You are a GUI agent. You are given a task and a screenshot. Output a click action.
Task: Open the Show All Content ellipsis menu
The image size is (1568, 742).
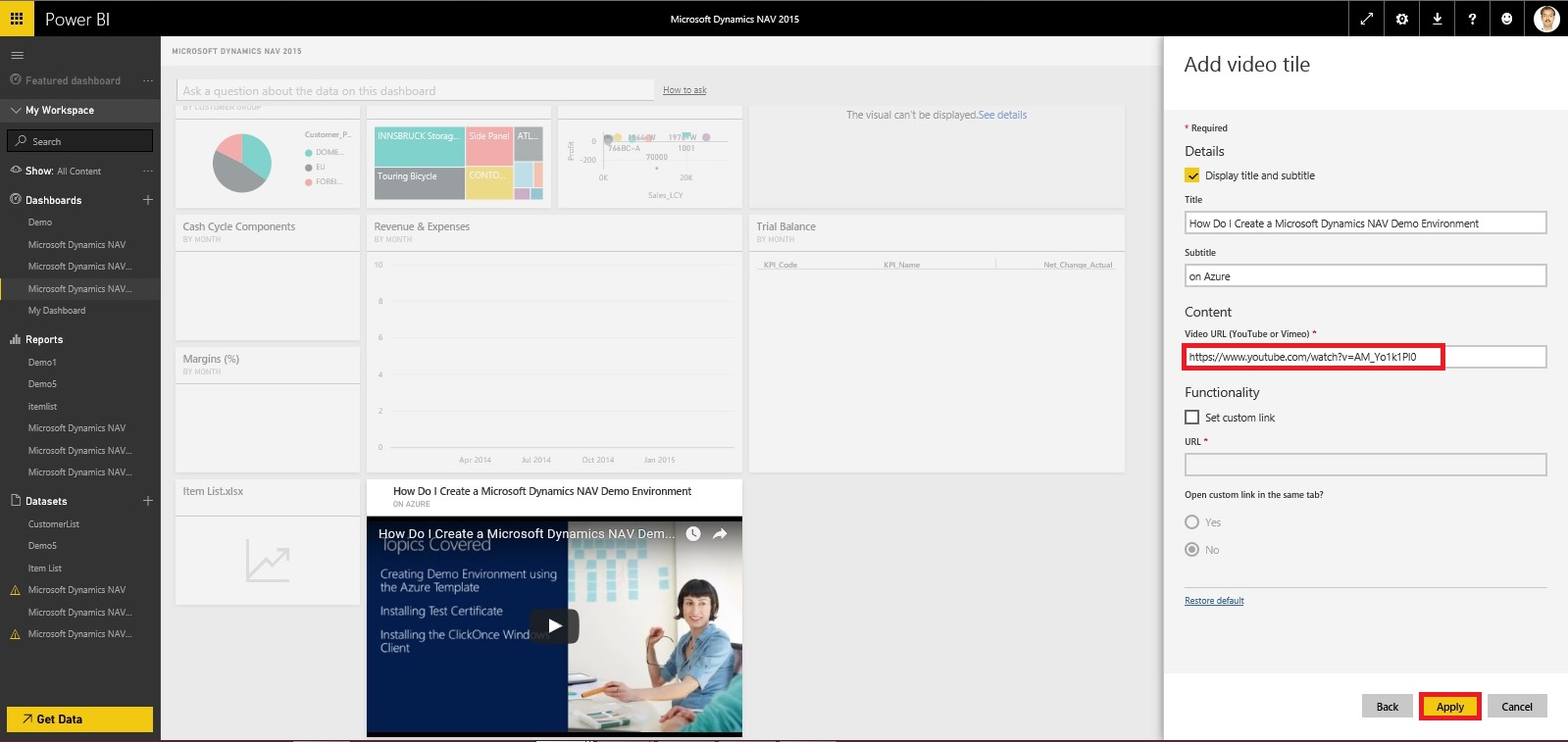coord(148,172)
